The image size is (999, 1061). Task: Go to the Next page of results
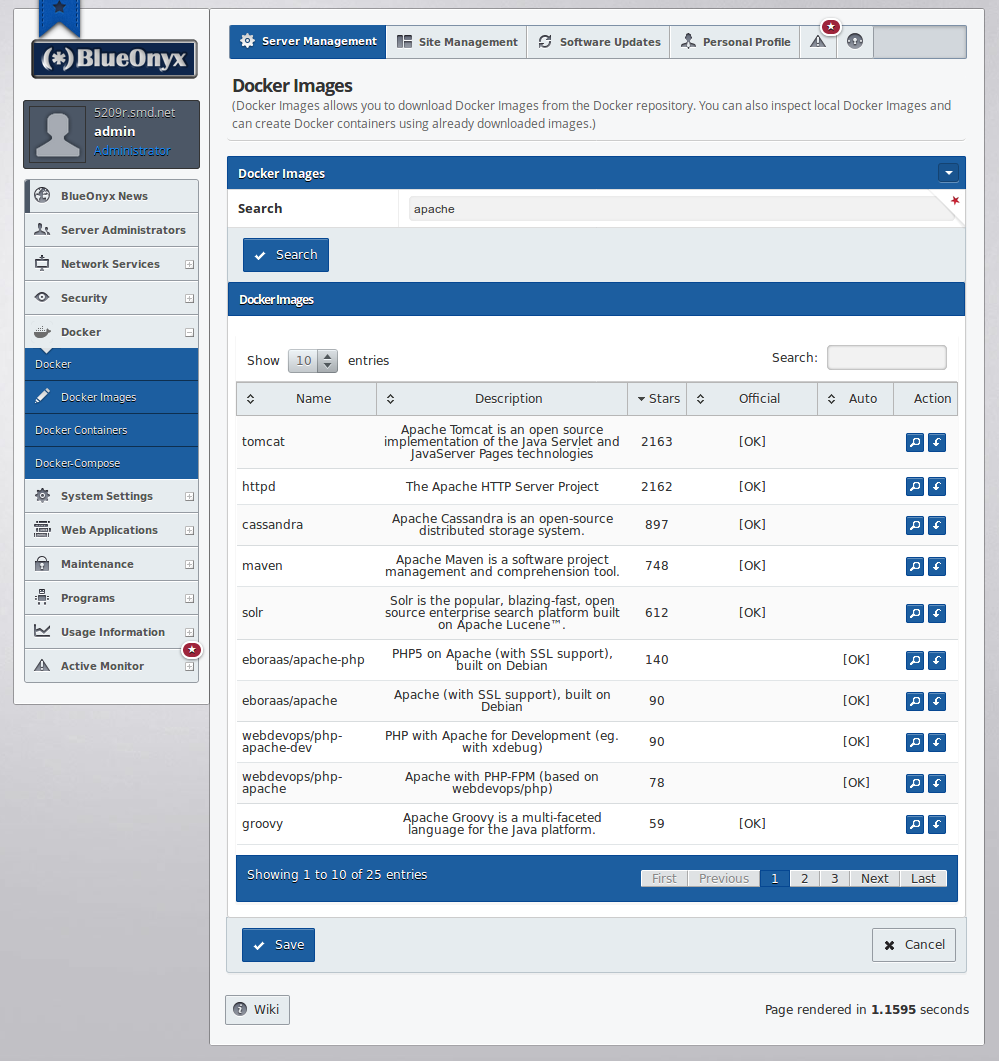874,878
